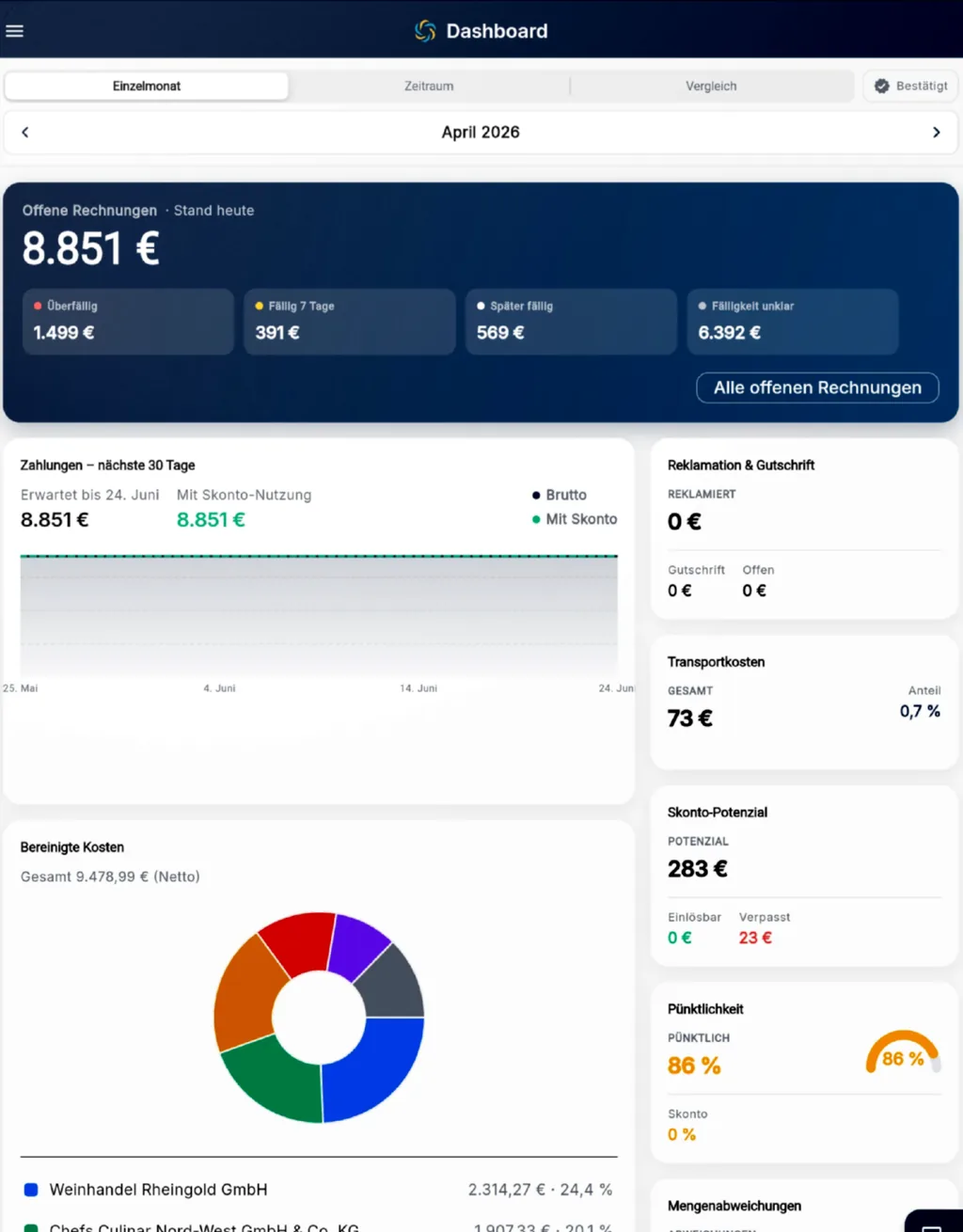Image resolution: width=963 pixels, height=1232 pixels.
Task: Click the Mit Skonto-Nutzung 8.851 € amount
Action: [x=211, y=519]
